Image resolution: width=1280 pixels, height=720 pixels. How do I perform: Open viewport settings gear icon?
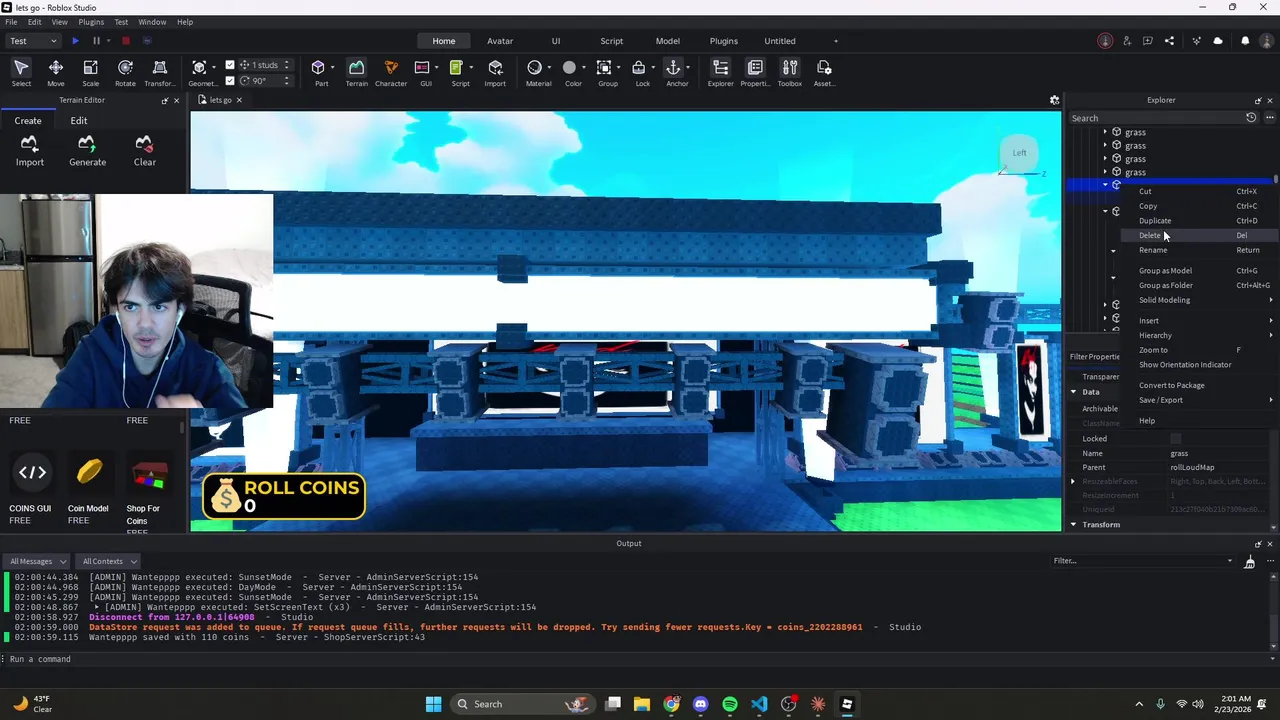click(1054, 100)
